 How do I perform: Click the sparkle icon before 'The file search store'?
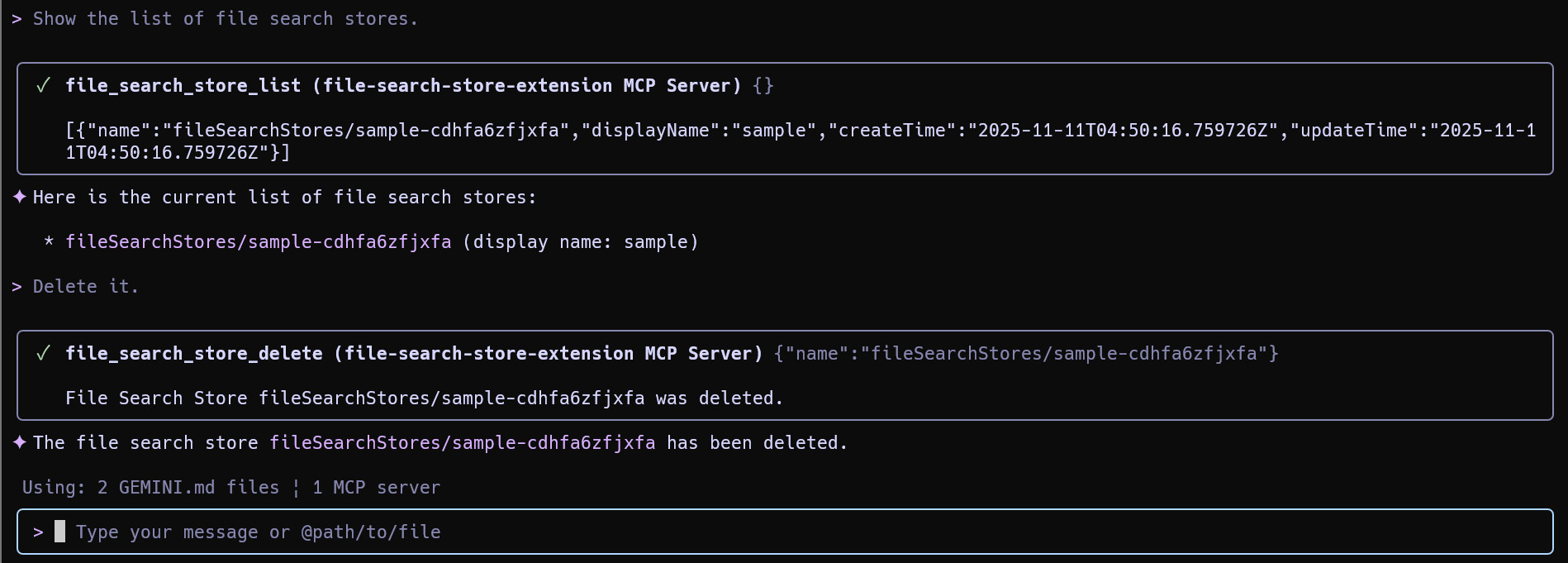tap(20, 443)
